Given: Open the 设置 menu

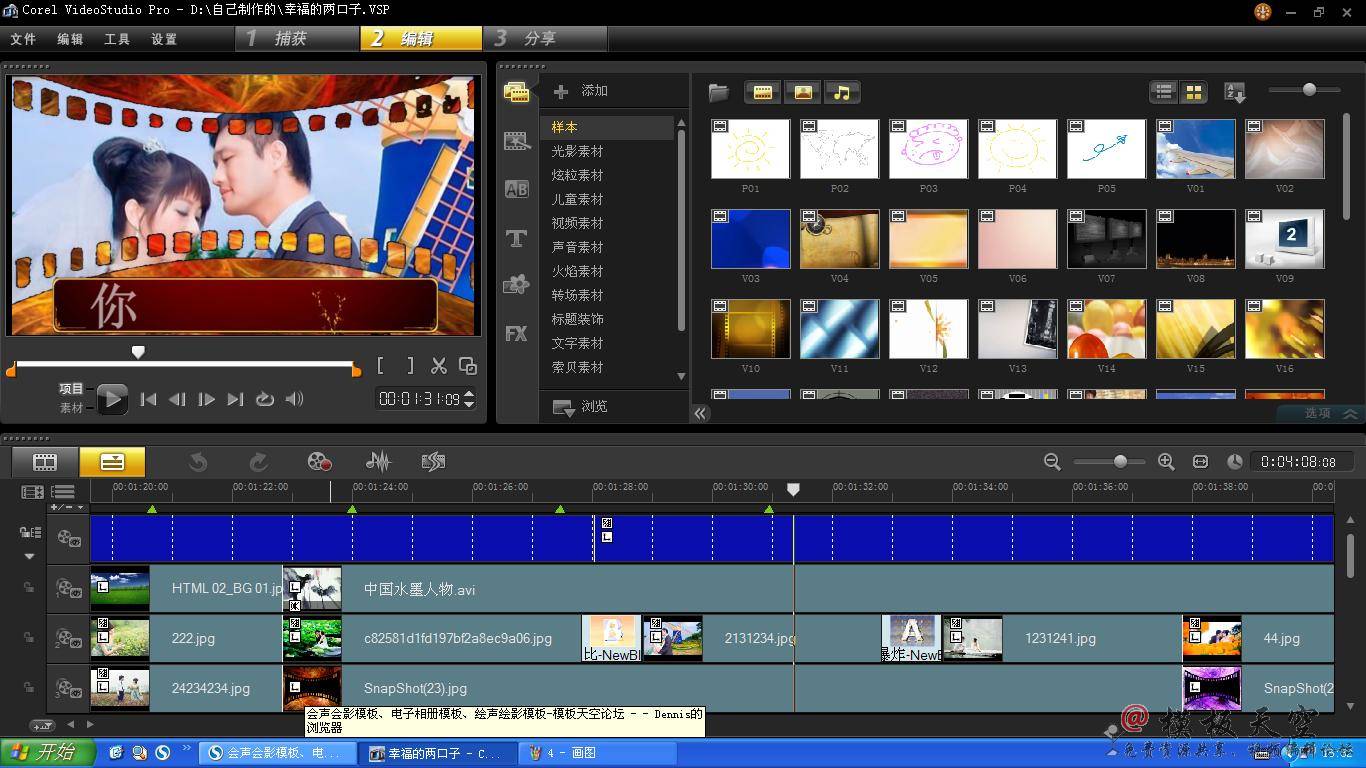Looking at the screenshot, I should [x=164, y=39].
